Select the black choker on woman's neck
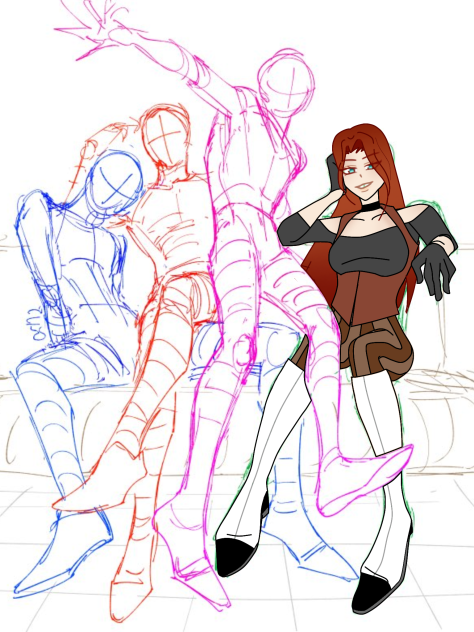 [x=370, y=206]
